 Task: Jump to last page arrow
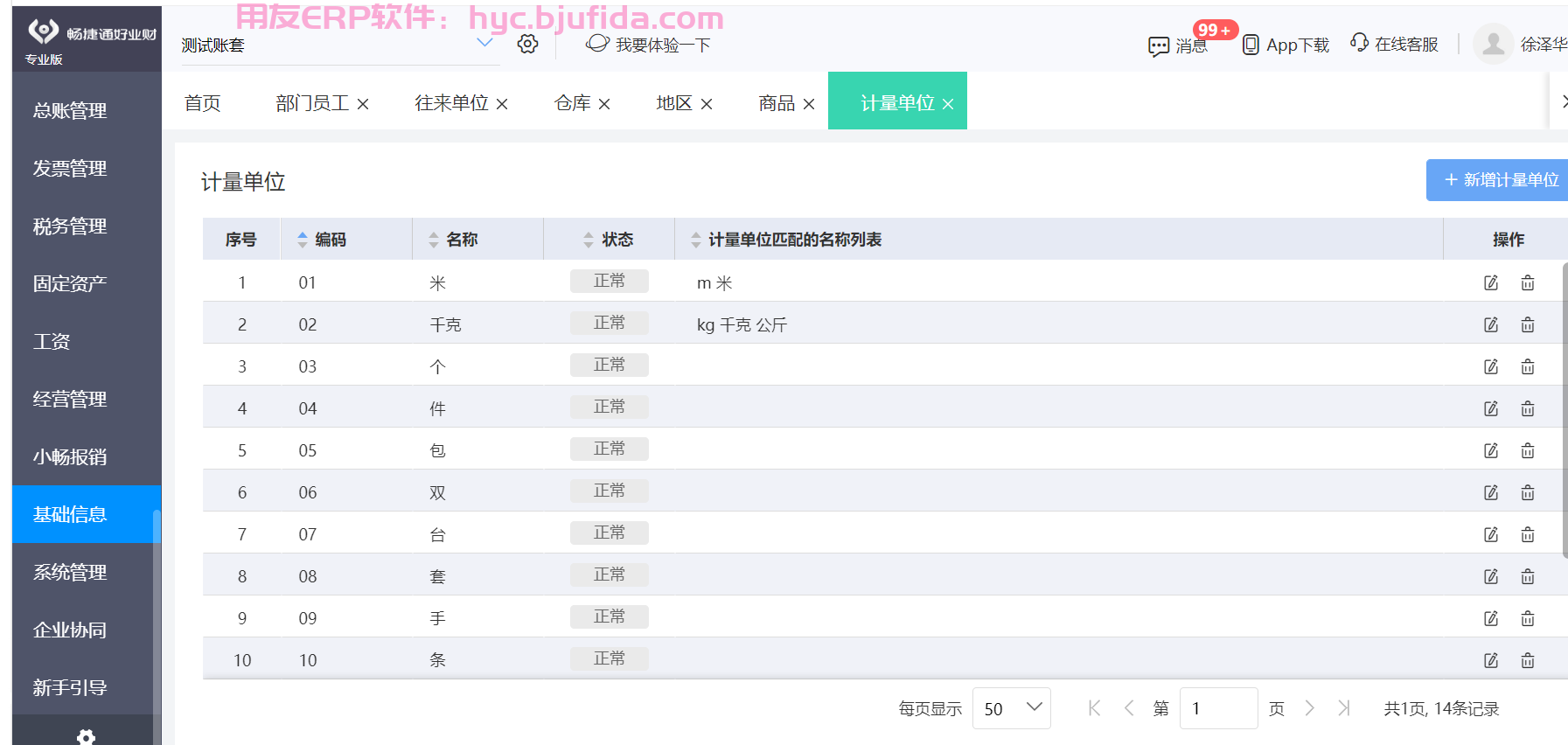coord(1344,708)
